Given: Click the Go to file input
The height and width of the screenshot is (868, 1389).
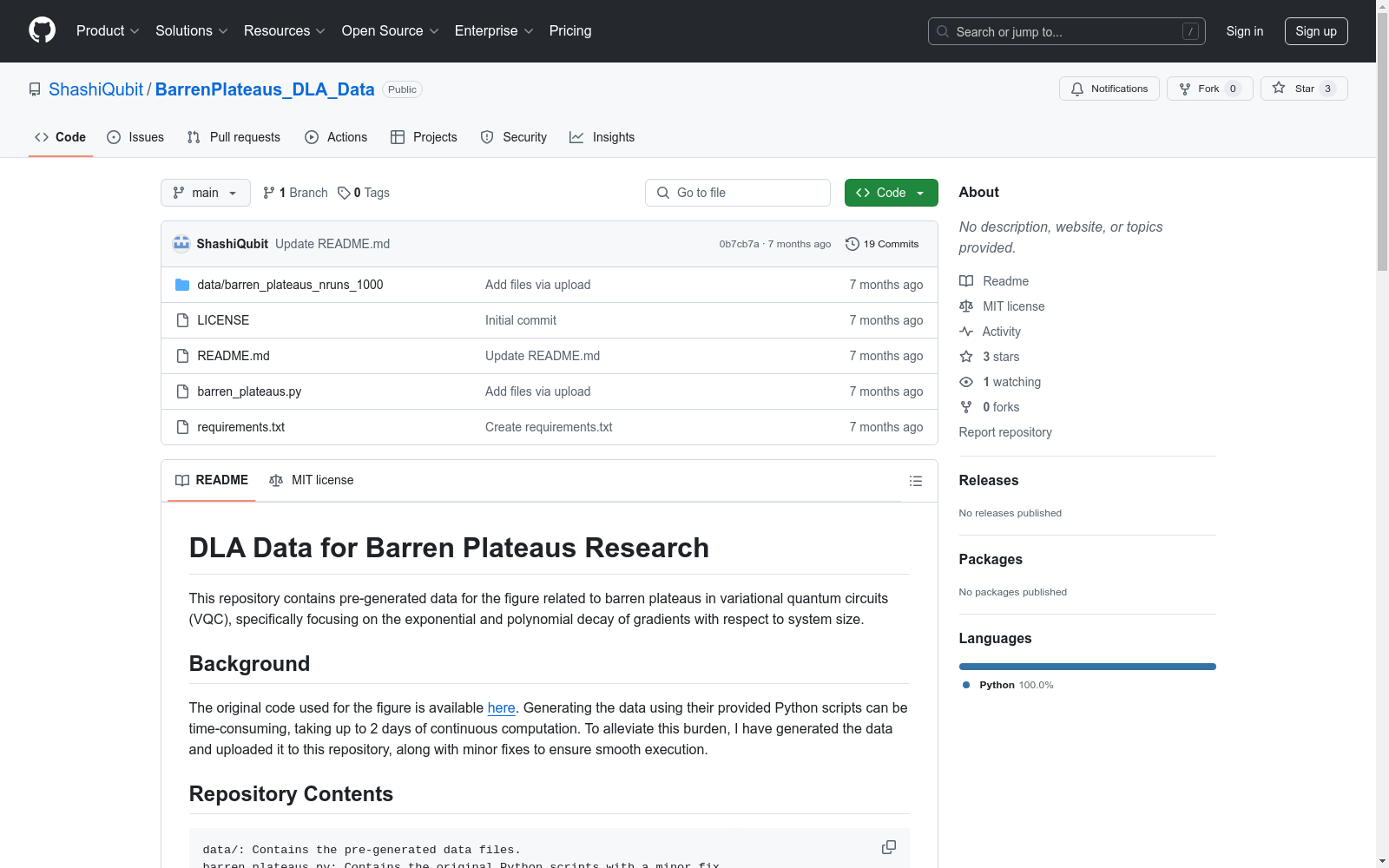Looking at the screenshot, I should click(738, 193).
